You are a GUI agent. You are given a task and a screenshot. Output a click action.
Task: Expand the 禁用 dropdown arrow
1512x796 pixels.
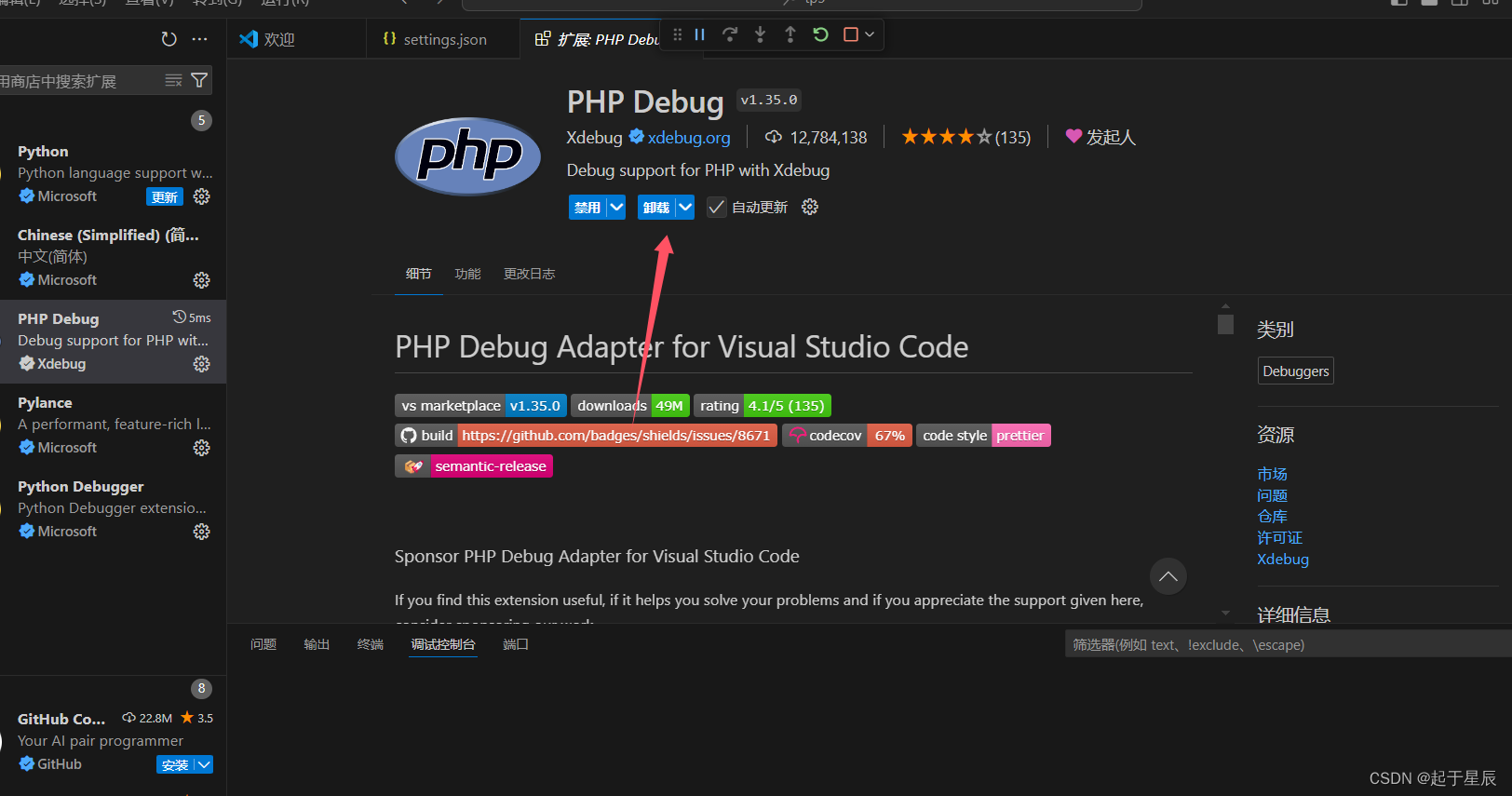616,207
